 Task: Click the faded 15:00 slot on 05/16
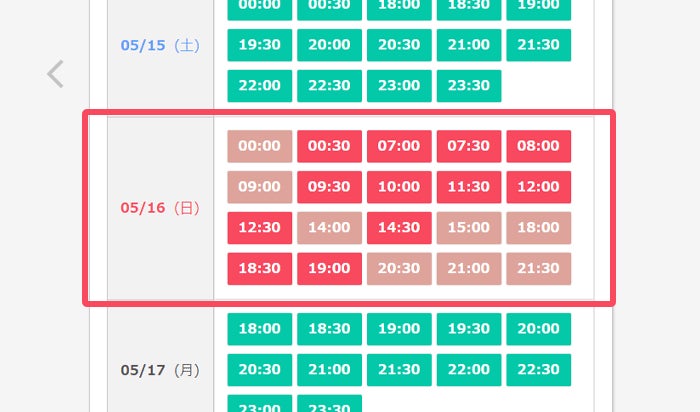[x=469, y=227]
